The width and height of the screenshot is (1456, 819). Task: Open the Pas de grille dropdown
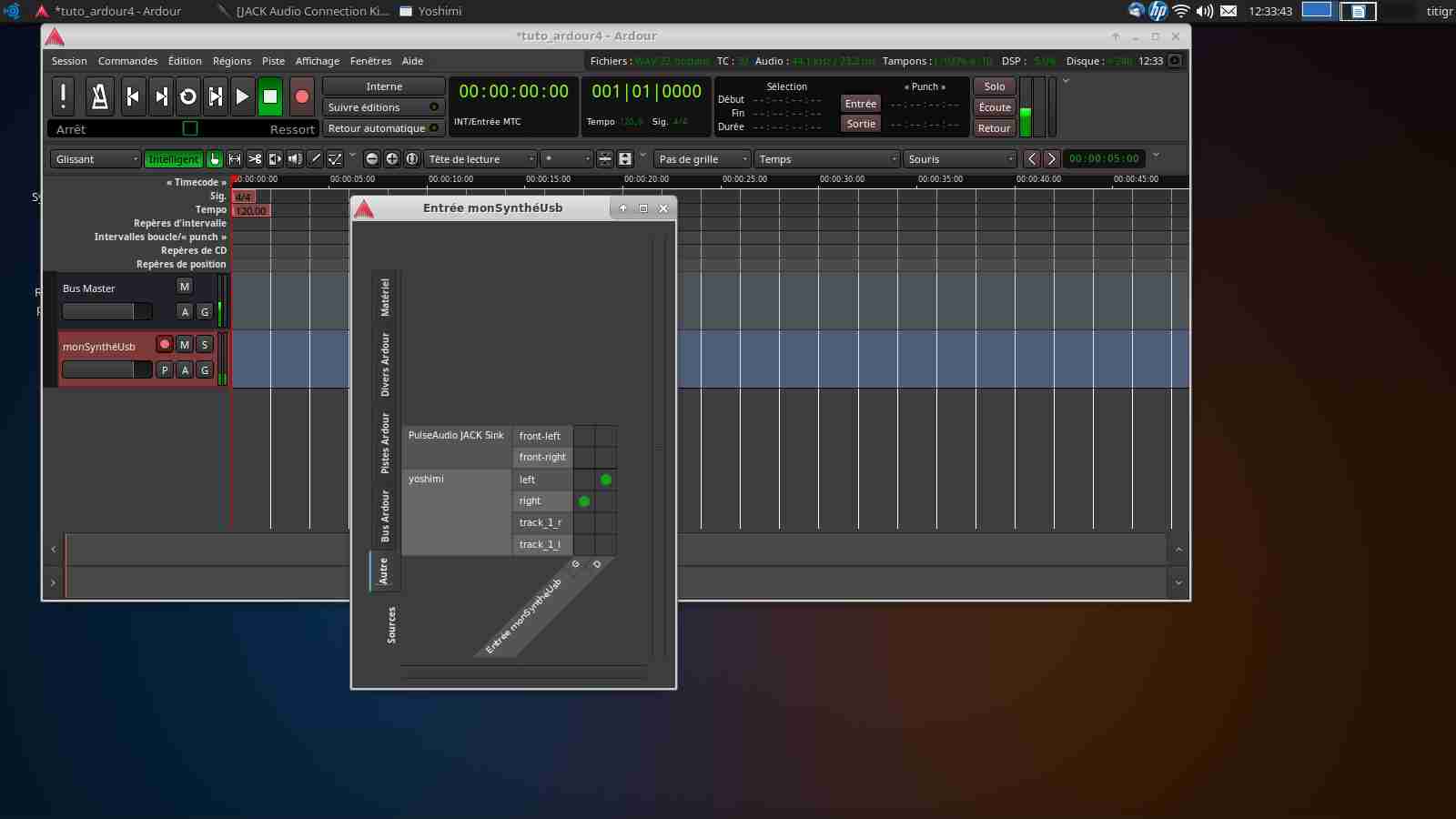(x=702, y=159)
